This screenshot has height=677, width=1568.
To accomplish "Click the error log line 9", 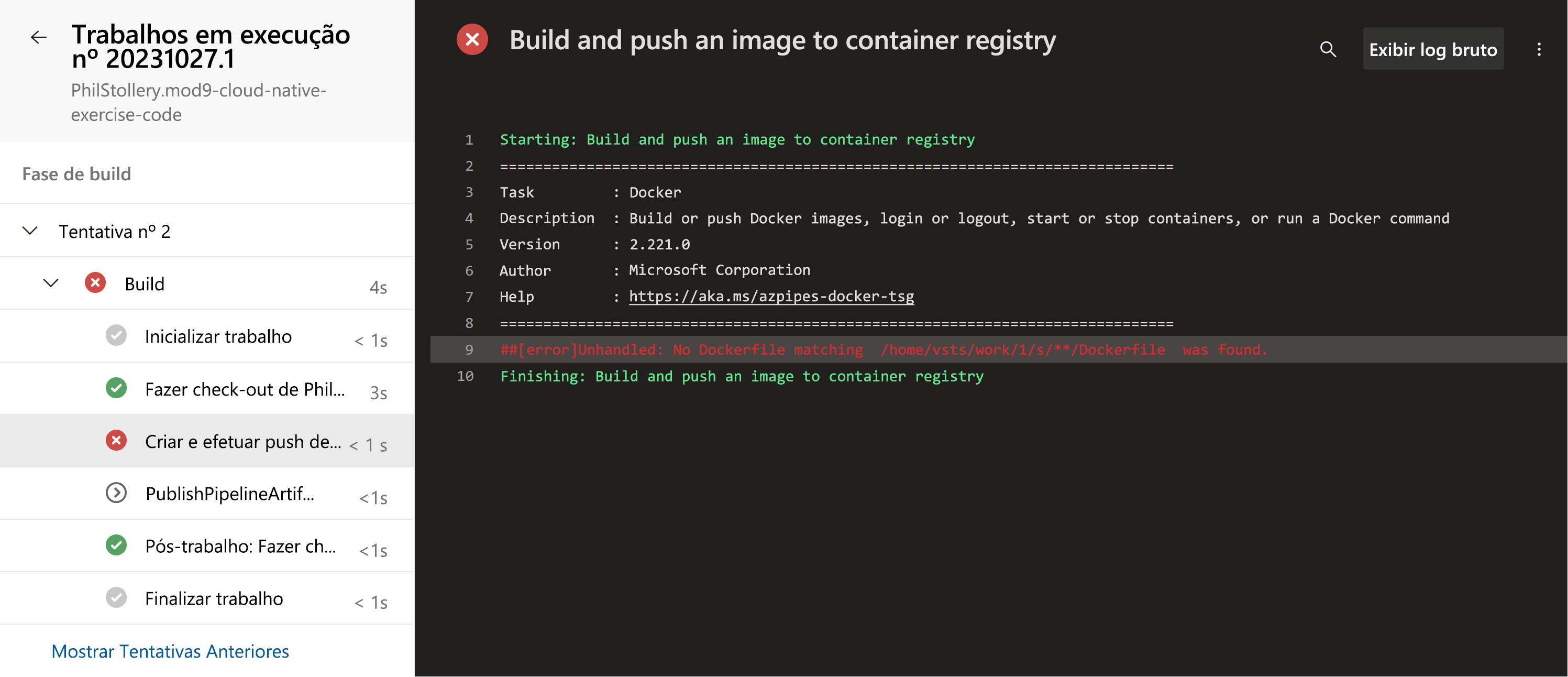I will tap(882, 350).
